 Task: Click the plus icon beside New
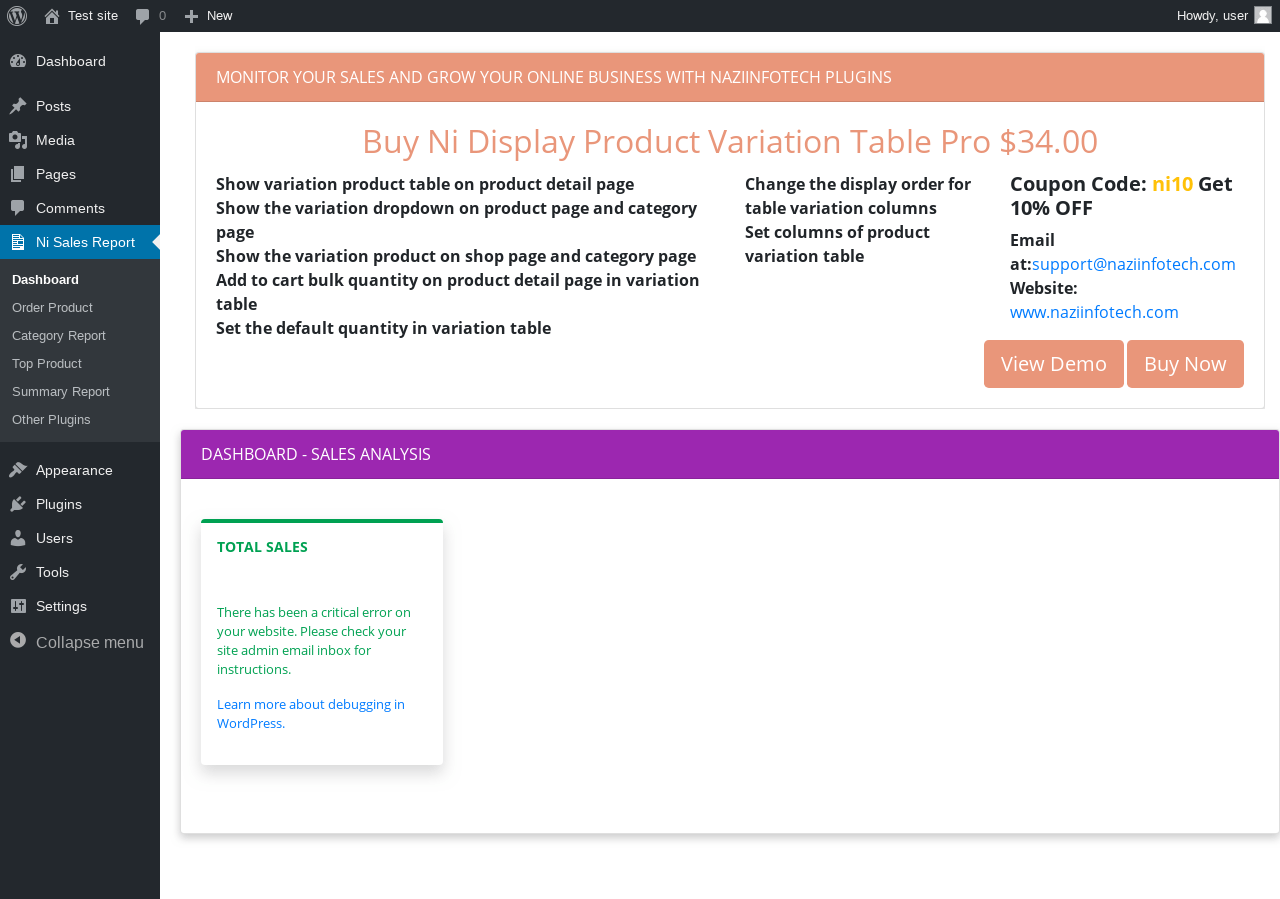click(x=192, y=16)
